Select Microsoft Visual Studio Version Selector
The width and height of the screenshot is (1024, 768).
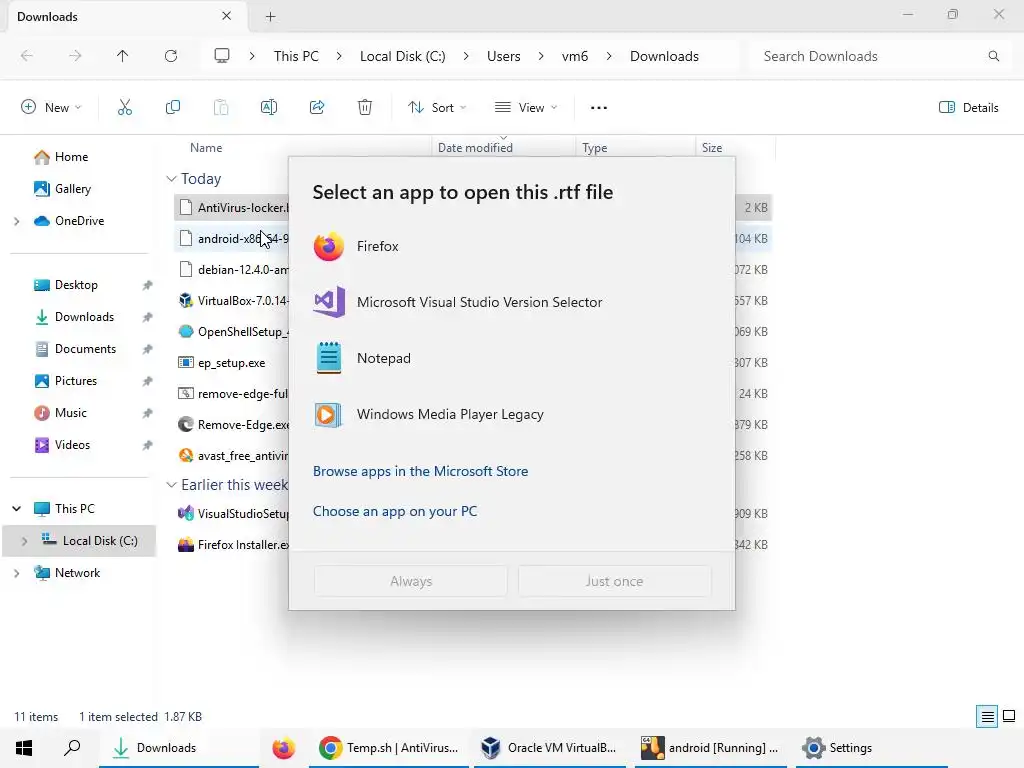click(511, 302)
